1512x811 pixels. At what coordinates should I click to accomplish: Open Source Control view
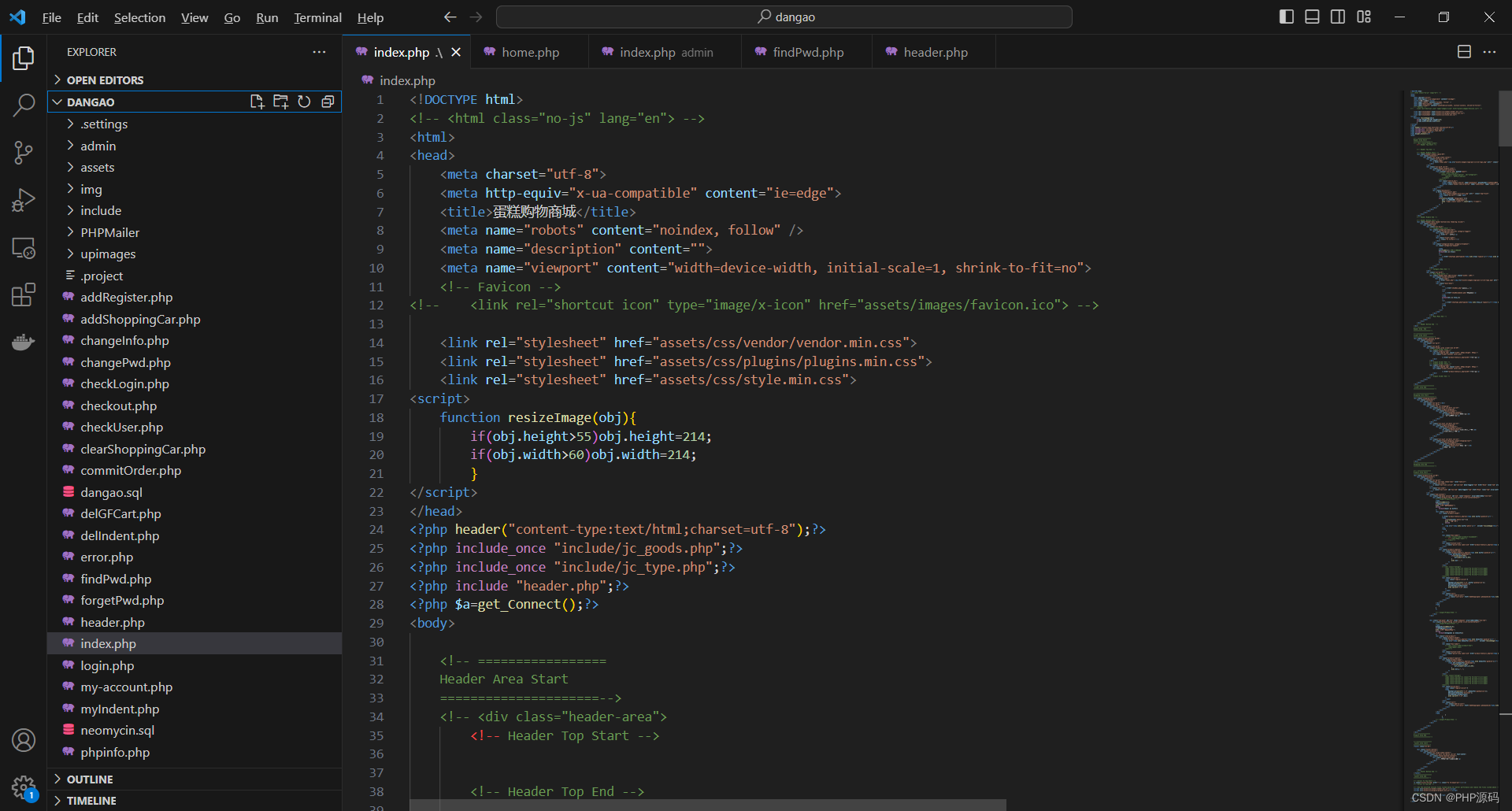(x=24, y=152)
